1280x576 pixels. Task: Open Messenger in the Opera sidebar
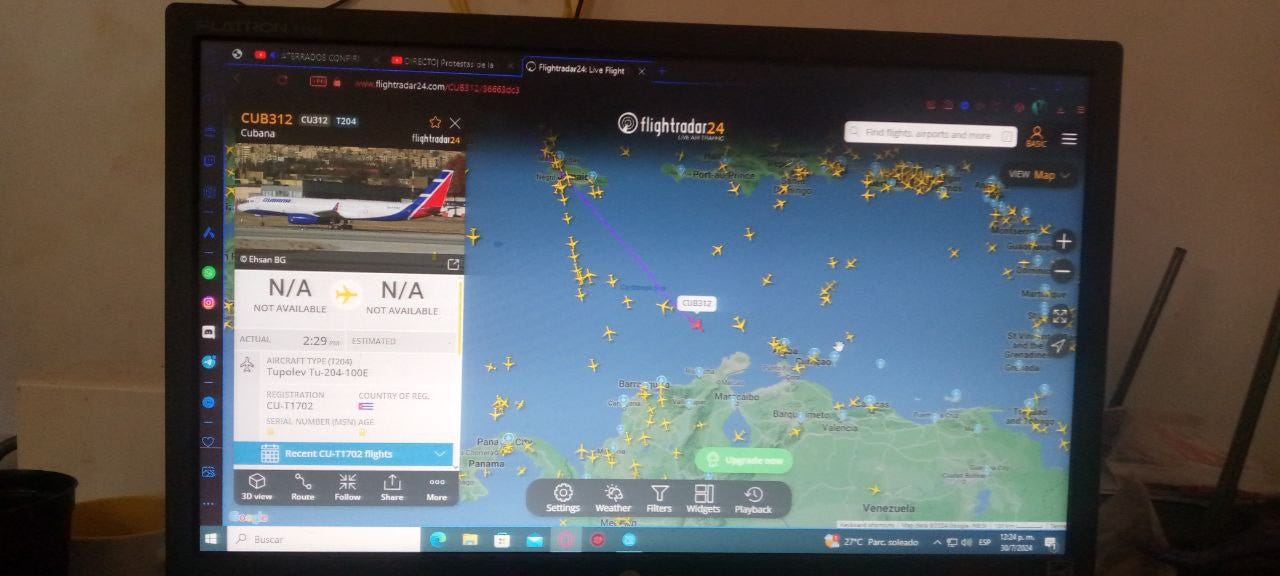(208, 402)
